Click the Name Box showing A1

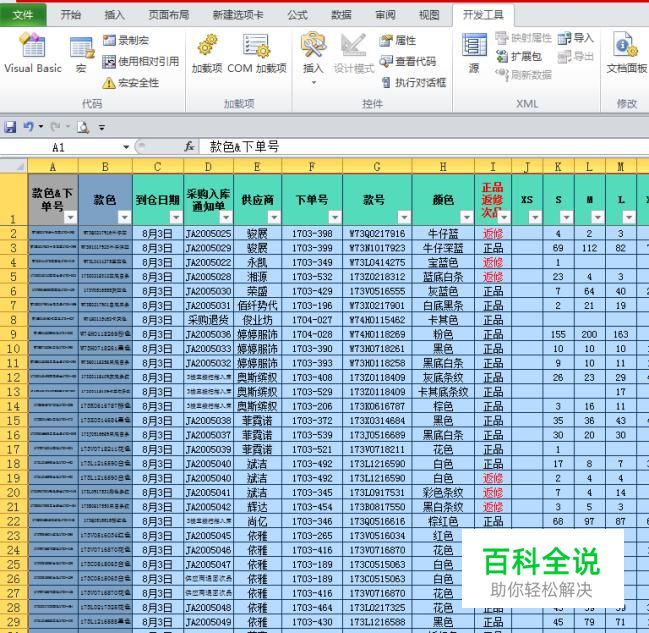pyautogui.click(x=61, y=147)
